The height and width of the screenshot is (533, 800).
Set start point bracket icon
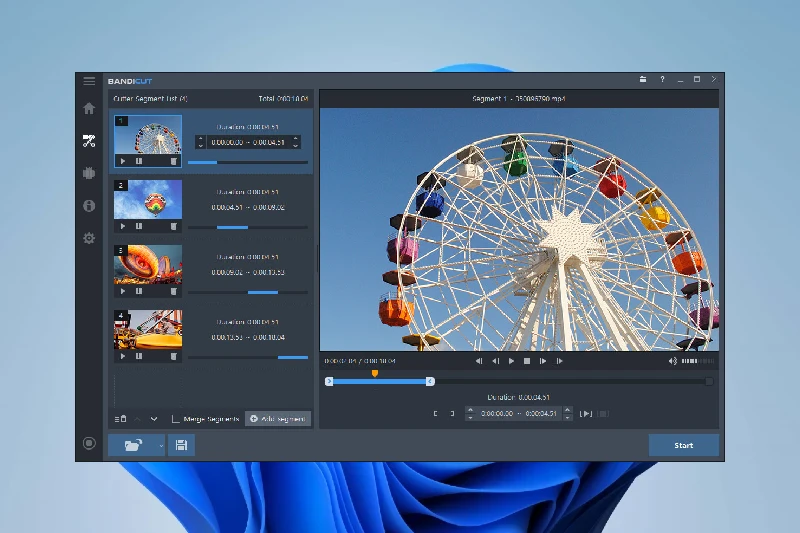click(x=435, y=414)
